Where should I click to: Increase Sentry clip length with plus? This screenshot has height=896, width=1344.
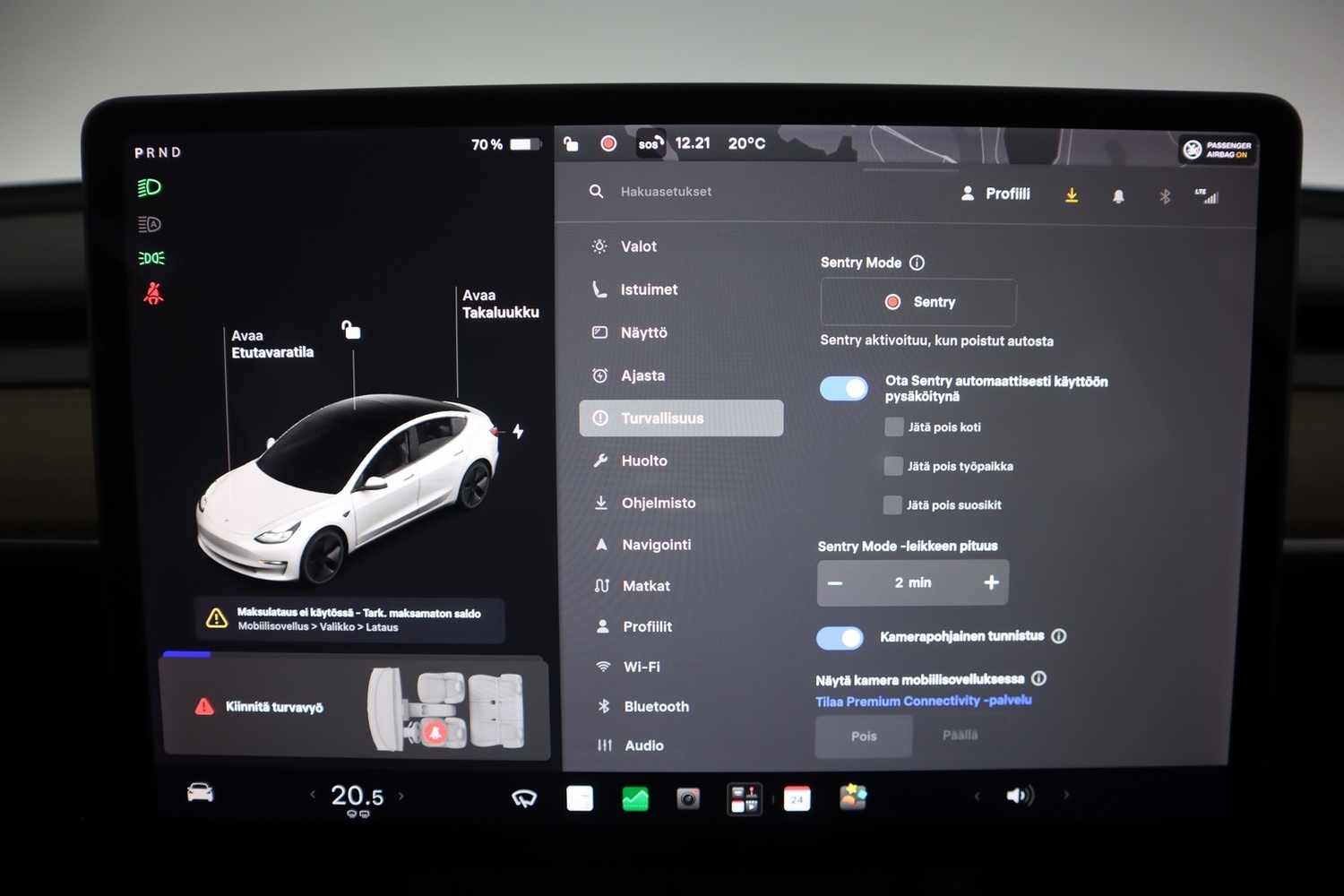(991, 582)
